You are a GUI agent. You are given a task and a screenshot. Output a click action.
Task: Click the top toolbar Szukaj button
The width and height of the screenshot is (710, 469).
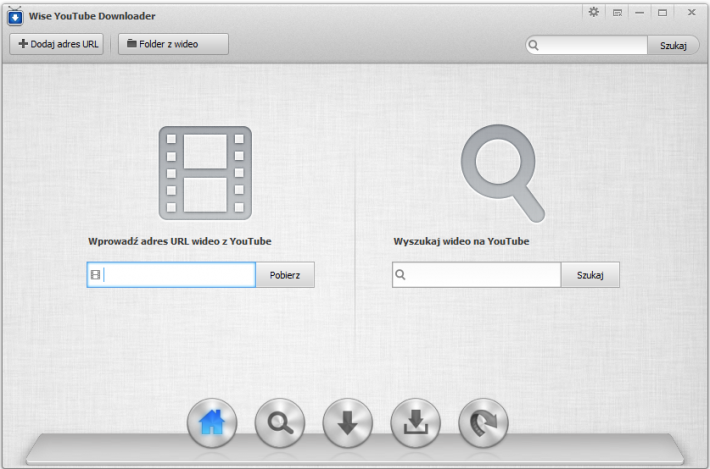pos(673,45)
